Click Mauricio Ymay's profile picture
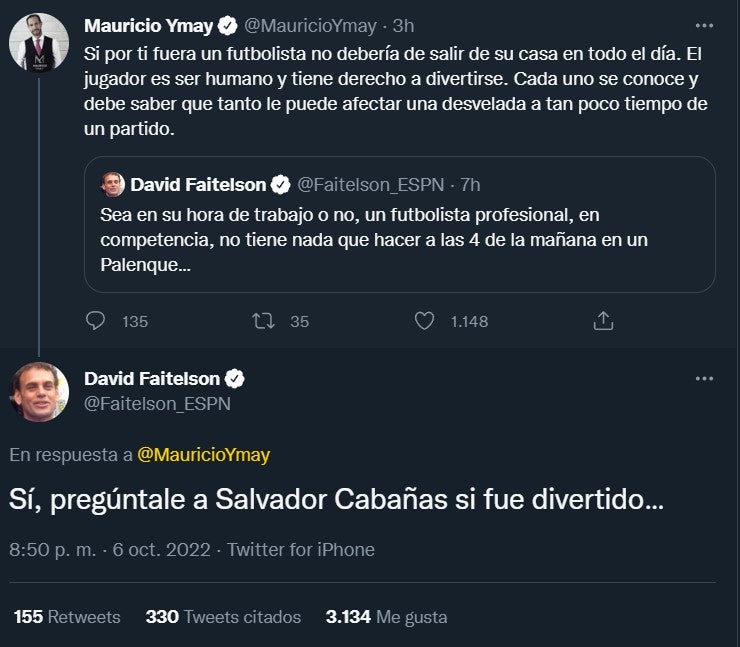Viewport: 740px width, 647px height. pyautogui.click(x=39, y=43)
